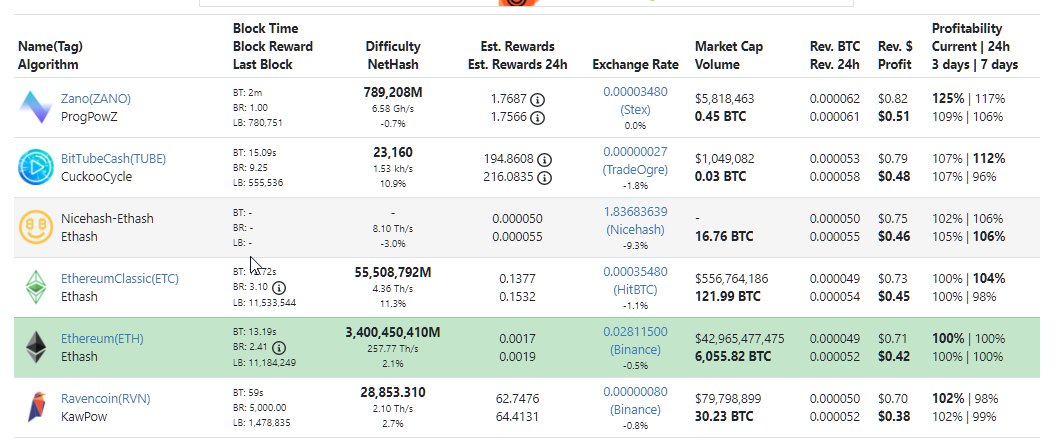Viewport: 1058px width, 443px height.
Task: Click the Exchange Rate column header
Action: pyautogui.click(x=635, y=64)
